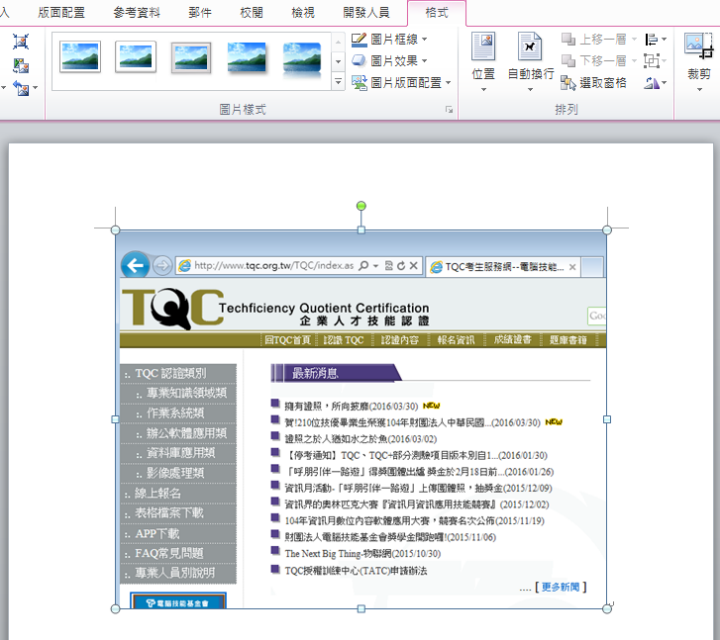Click the Compress Pictures icon
This screenshot has height=640, width=720.
tap(21, 41)
